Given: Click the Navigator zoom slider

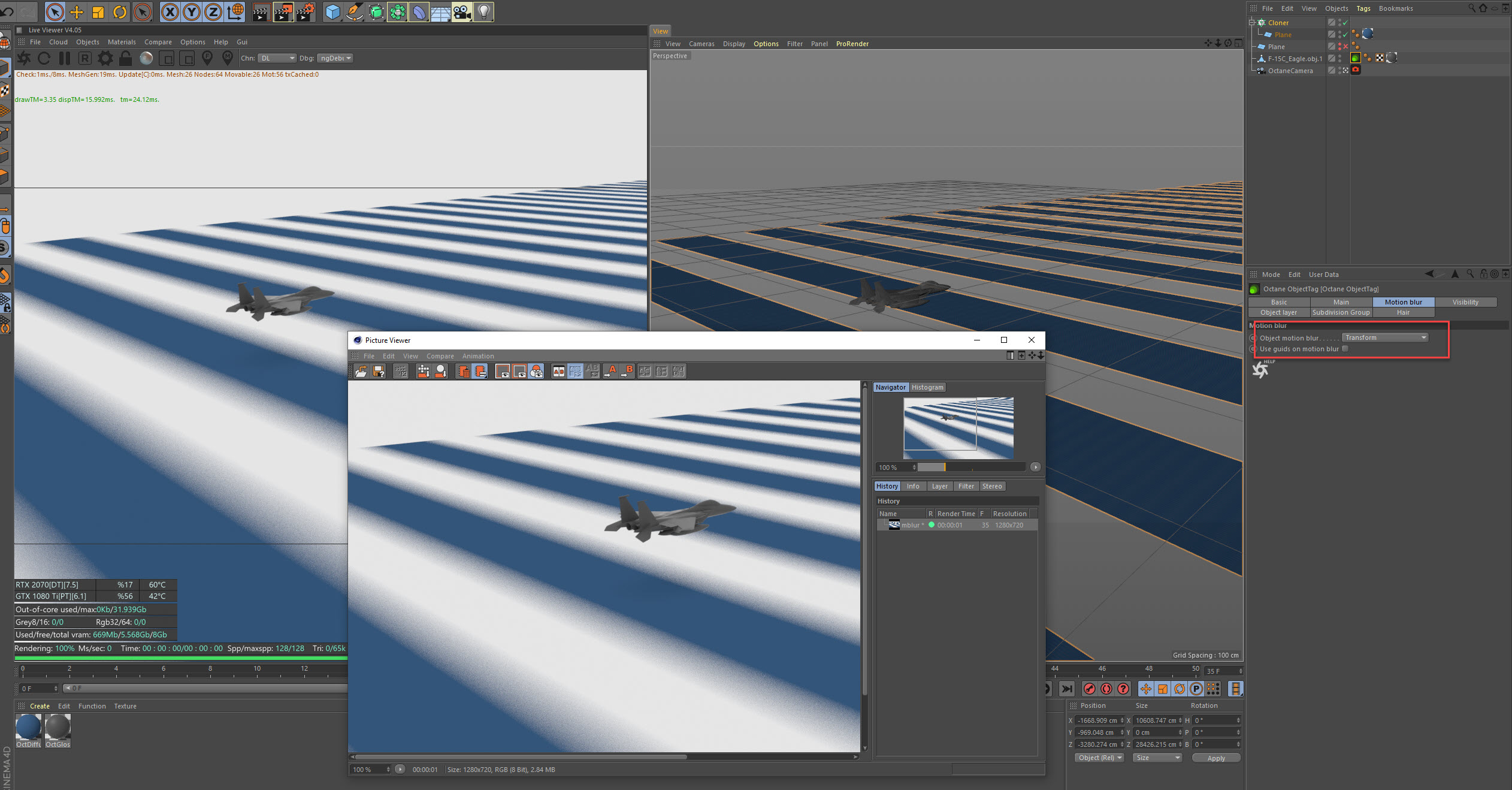Looking at the screenshot, I should (x=970, y=467).
